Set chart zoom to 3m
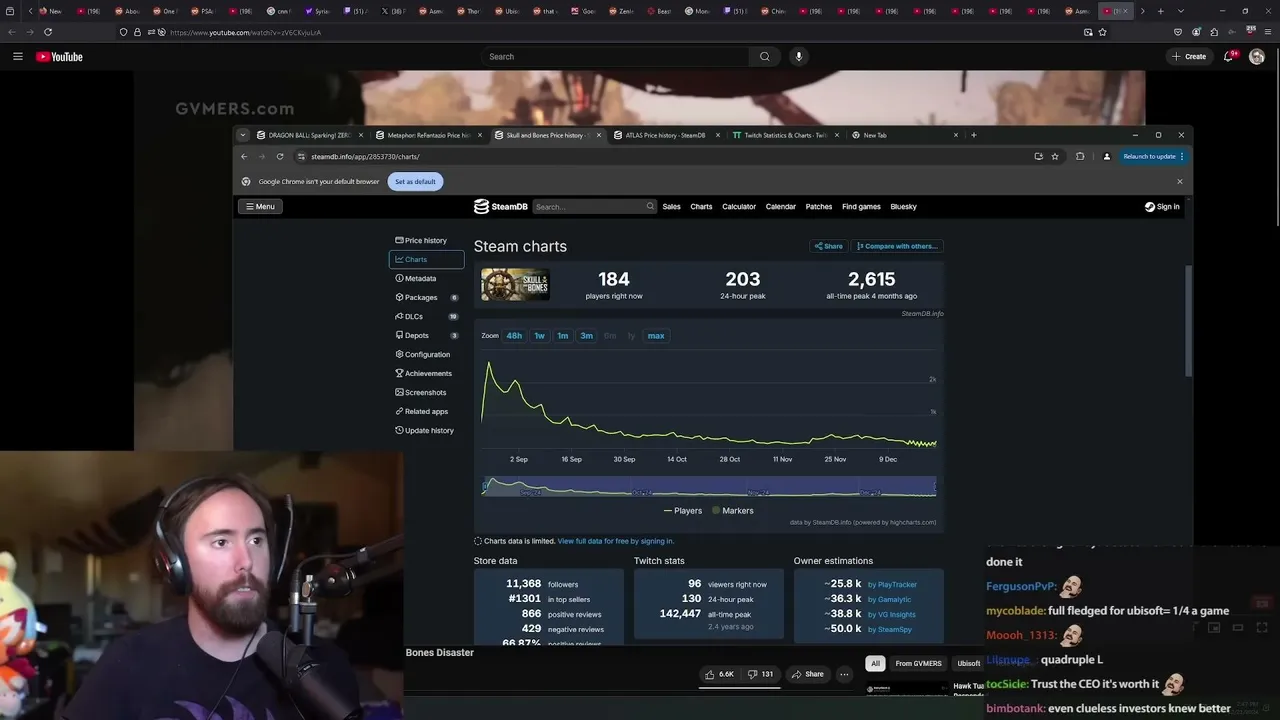Viewport: 1280px width, 720px height. (587, 336)
